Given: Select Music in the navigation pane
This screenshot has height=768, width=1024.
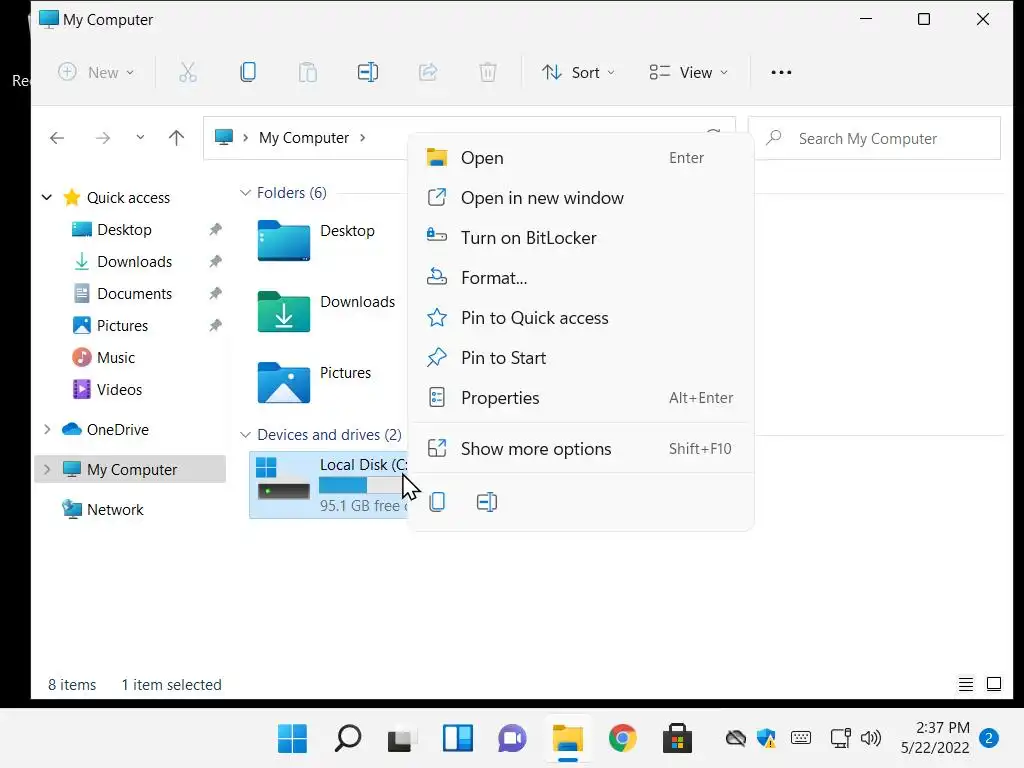Looking at the screenshot, I should coord(116,358).
